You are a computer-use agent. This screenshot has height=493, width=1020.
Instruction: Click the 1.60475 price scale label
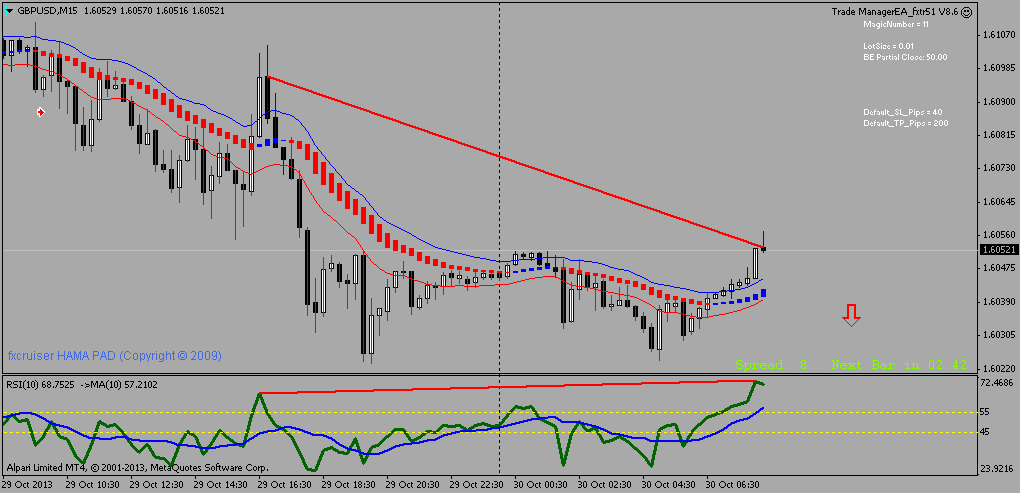pos(997,267)
